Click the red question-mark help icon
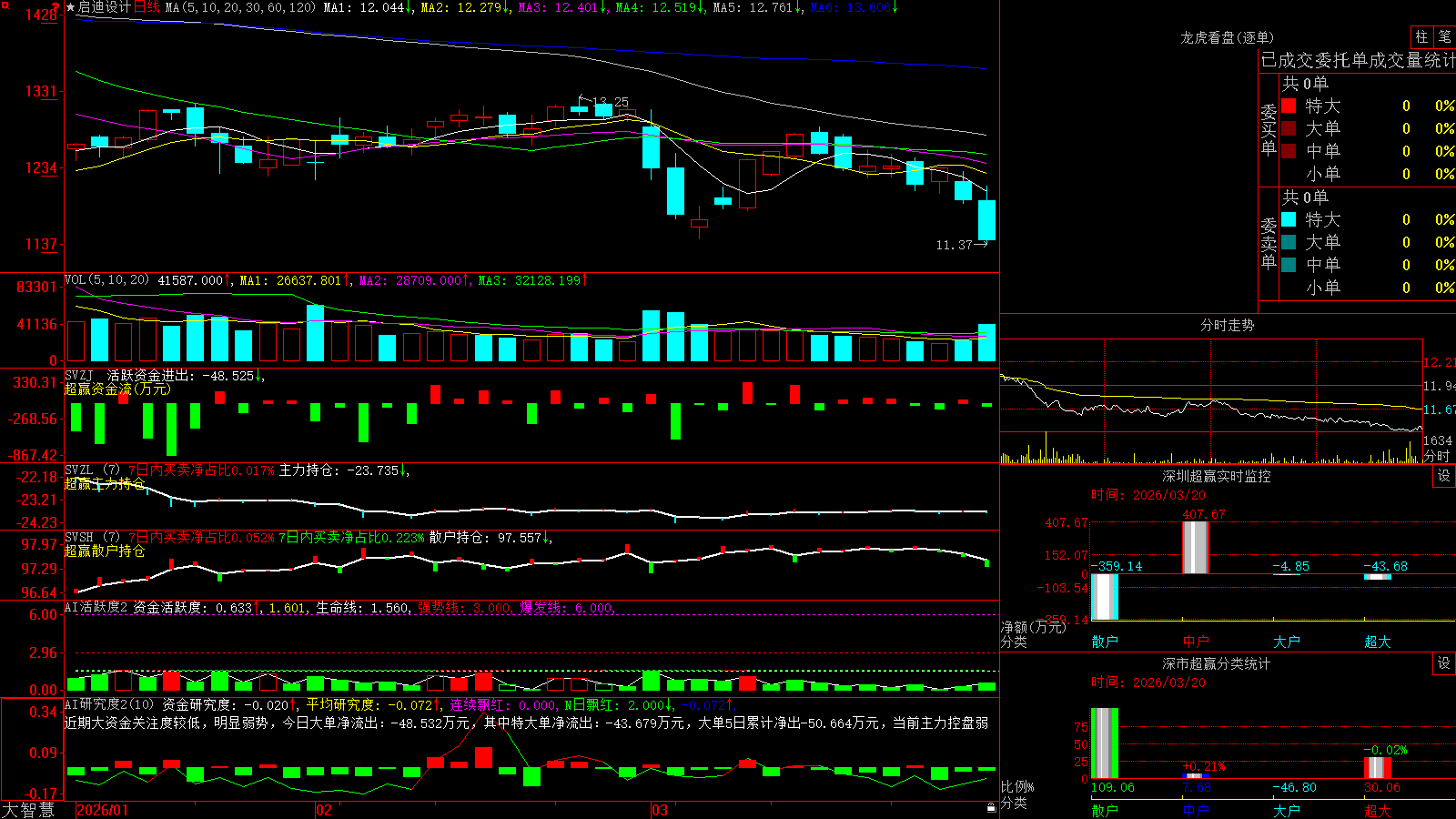Image resolution: width=1456 pixels, height=819 pixels. pyautogui.click(x=56, y=7)
